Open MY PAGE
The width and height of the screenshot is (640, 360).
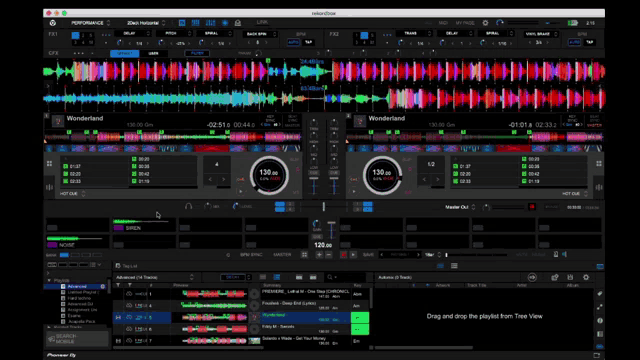coord(465,23)
